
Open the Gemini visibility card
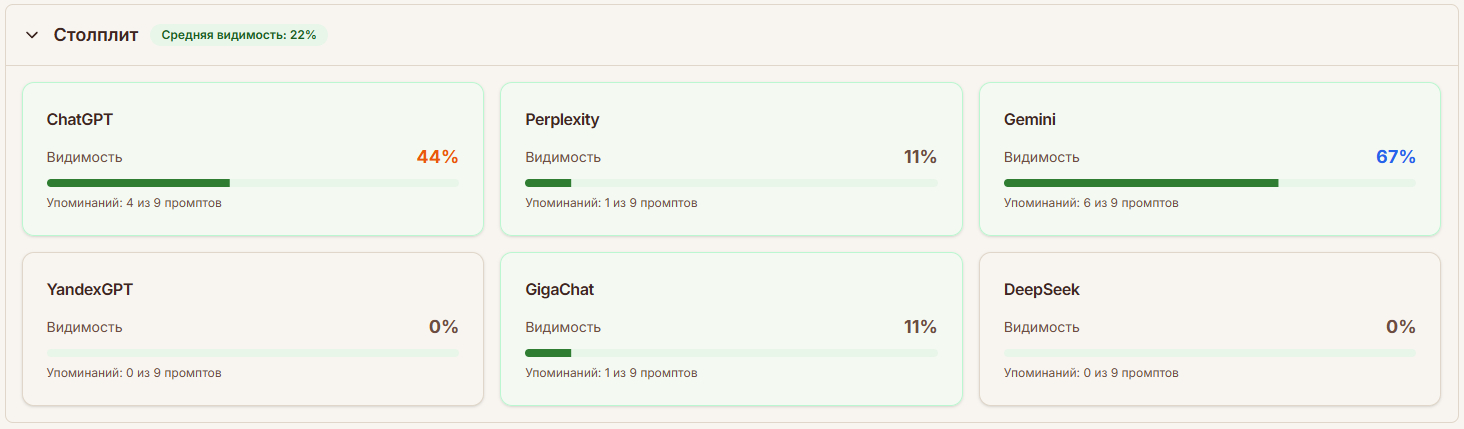tap(1209, 159)
